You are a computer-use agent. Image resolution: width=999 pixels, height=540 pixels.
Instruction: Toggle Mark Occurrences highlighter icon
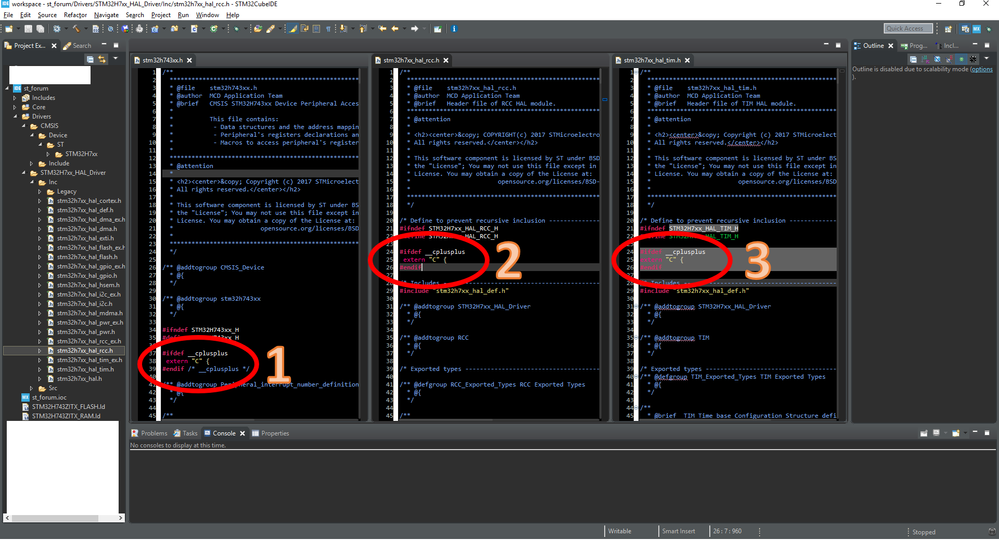pyautogui.click(x=292, y=29)
